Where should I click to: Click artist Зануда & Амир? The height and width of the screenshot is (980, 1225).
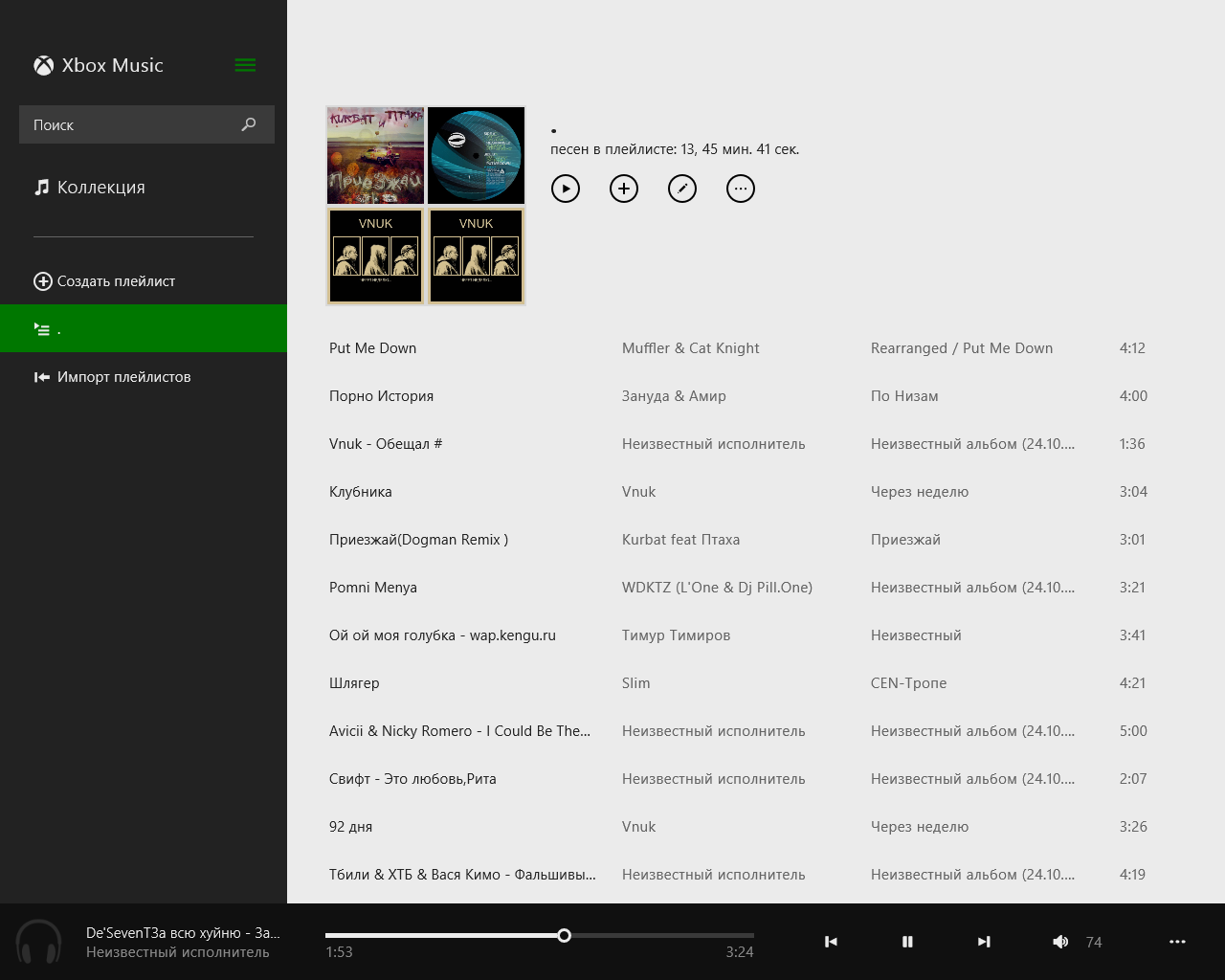pyautogui.click(x=674, y=396)
